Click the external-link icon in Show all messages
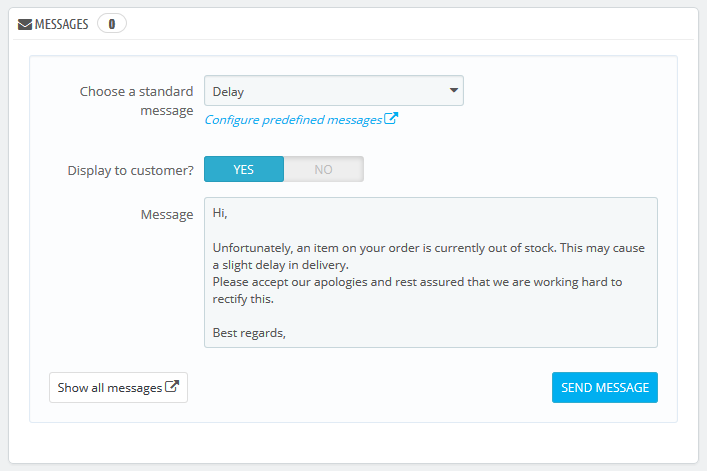 172,386
